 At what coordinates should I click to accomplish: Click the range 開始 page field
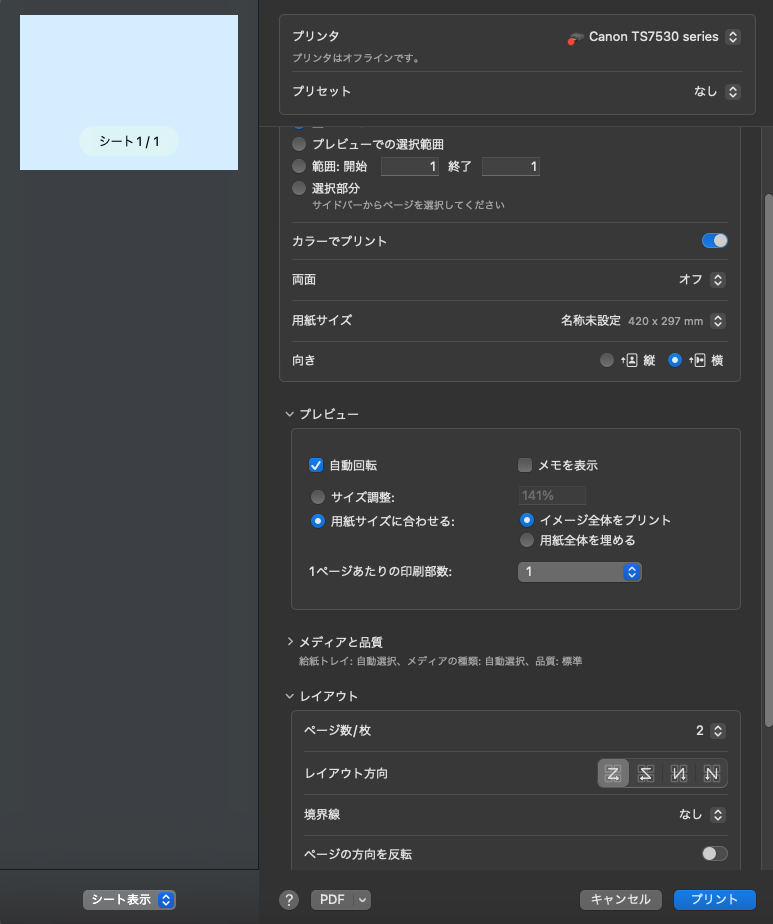point(409,166)
